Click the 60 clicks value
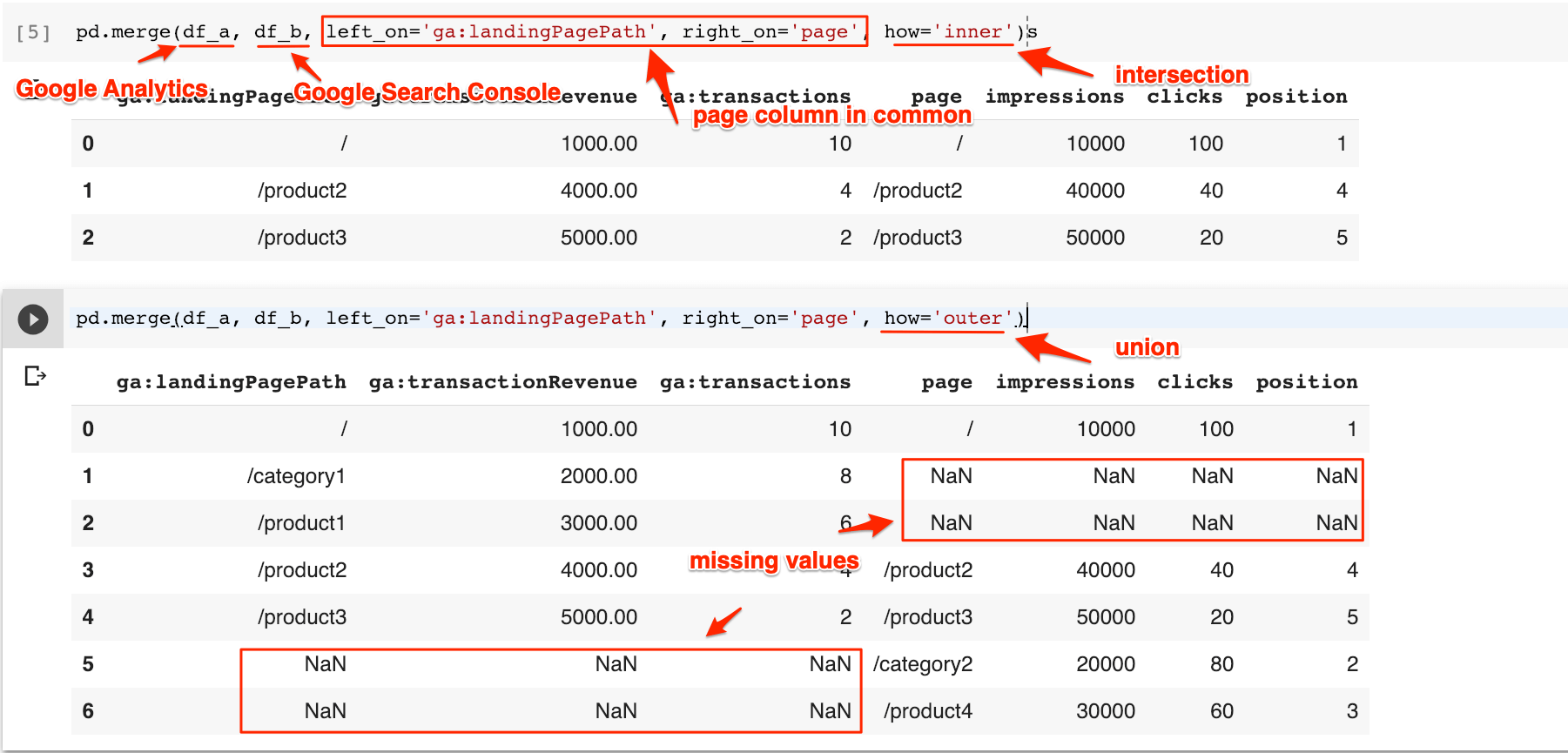The image size is (1568, 753). pyautogui.click(x=1221, y=711)
